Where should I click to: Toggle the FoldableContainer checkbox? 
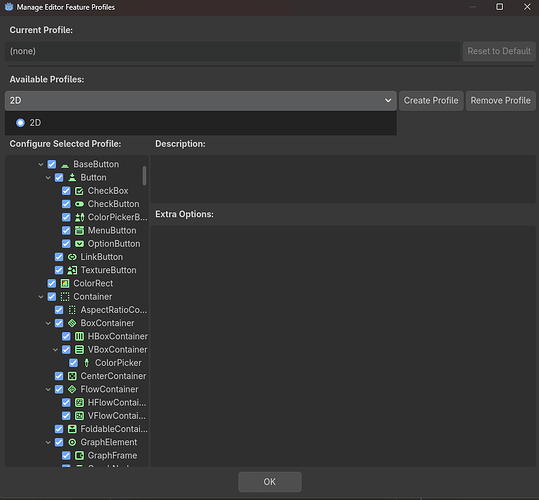pyautogui.click(x=59, y=429)
